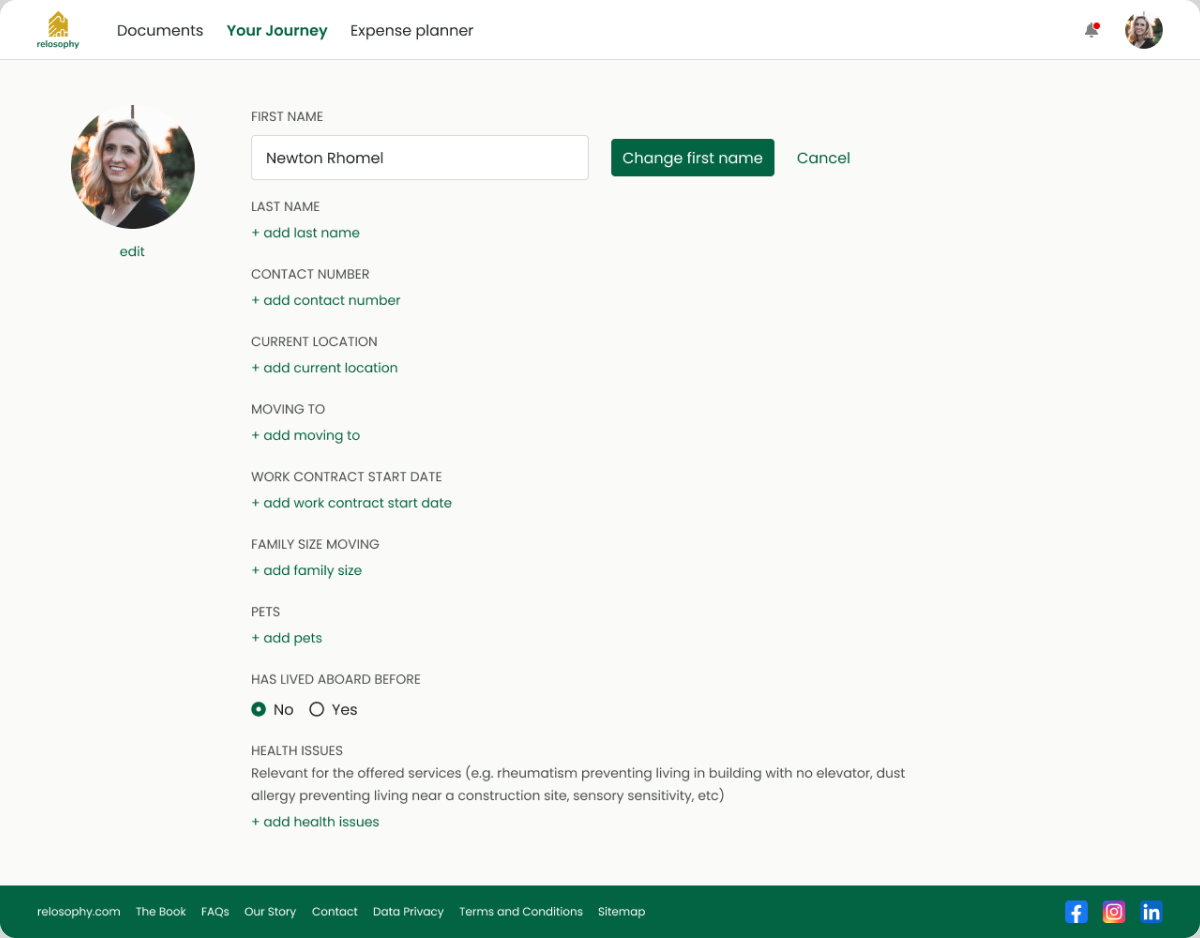Click edit under profile photo

coord(132,252)
